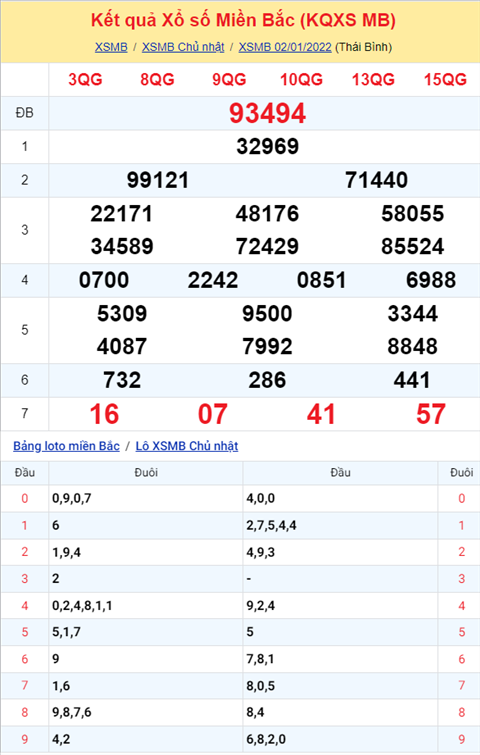Open the XSMB Chủ nhật link
The height and width of the screenshot is (755, 480).
183,47
